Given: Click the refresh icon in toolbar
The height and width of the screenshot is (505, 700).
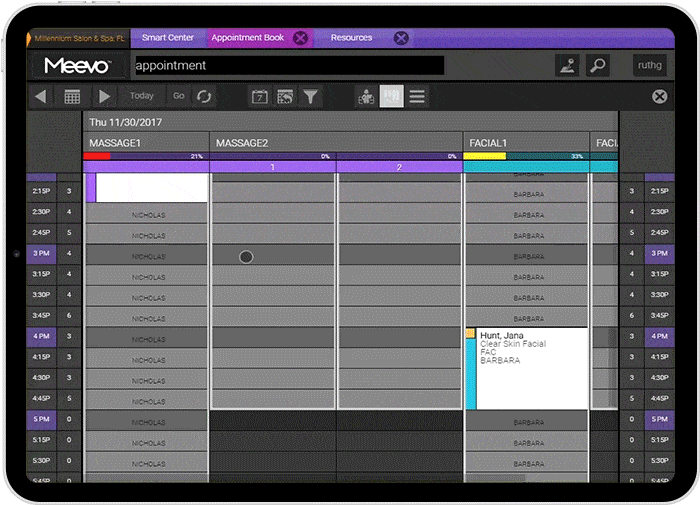Looking at the screenshot, I should click(x=204, y=96).
